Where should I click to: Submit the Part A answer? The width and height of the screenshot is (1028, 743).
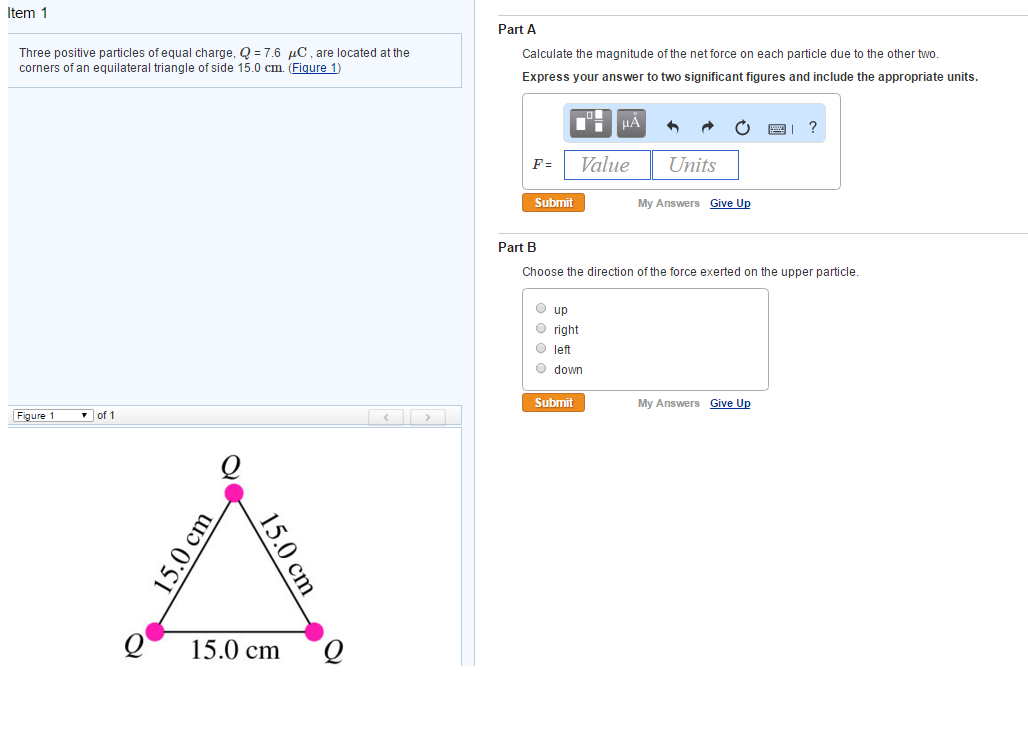tap(553, 202)
